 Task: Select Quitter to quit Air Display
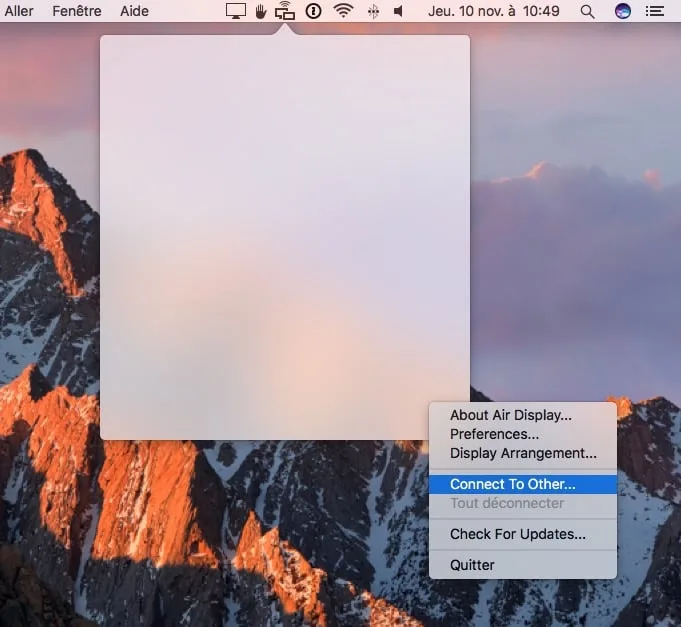click(x=523, y=565)
